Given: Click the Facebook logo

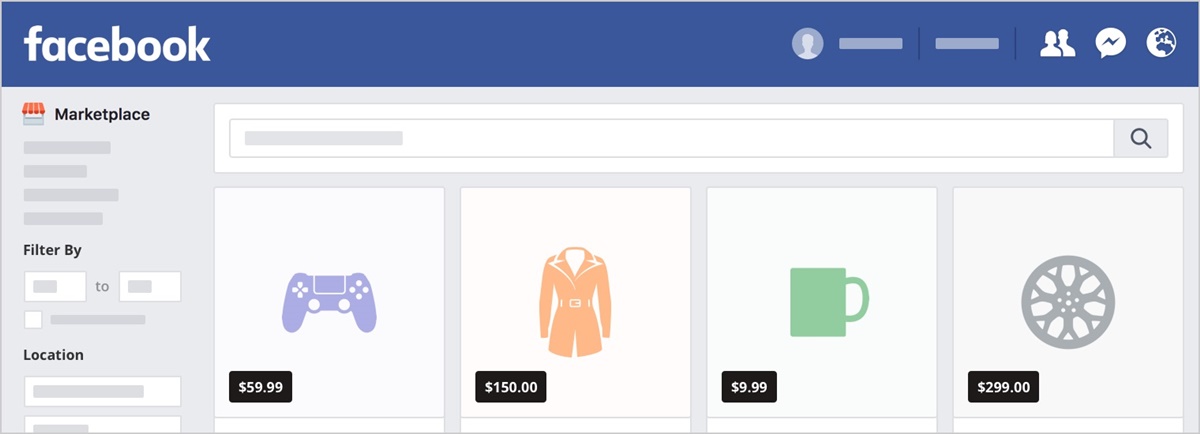Looking at the screenshot, I should (117, 44).
